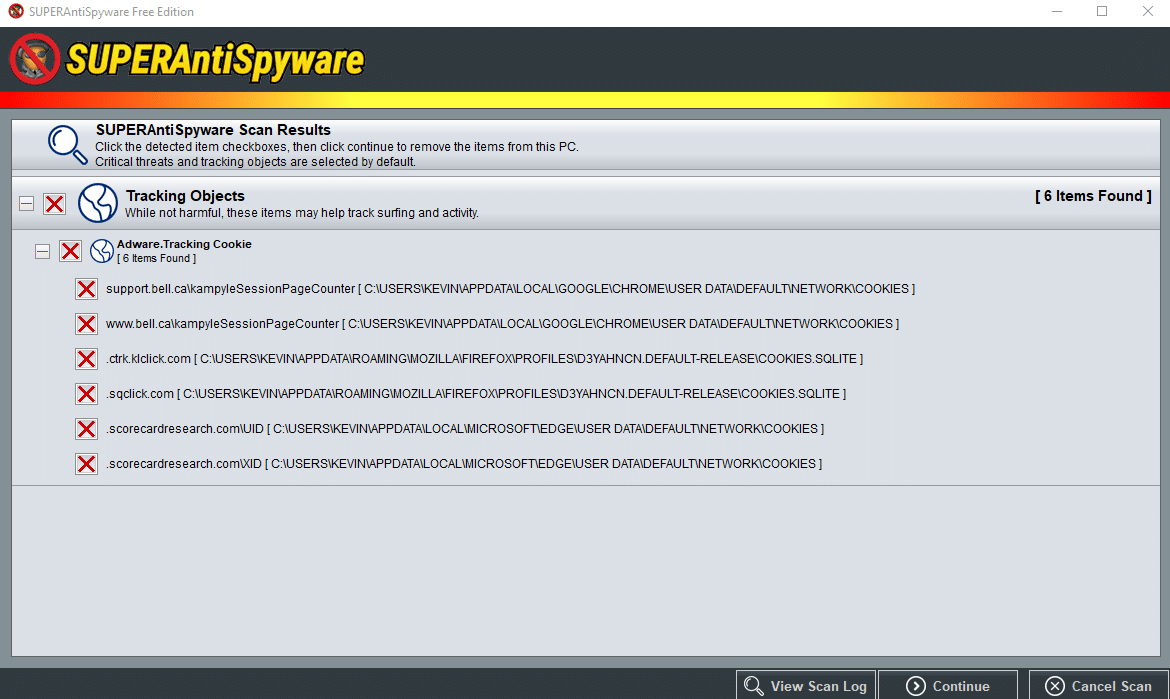Select the .ctrk.klclick.com cookie entry
This screenshot has height=699, width=1170.
[x=484, y=359]
